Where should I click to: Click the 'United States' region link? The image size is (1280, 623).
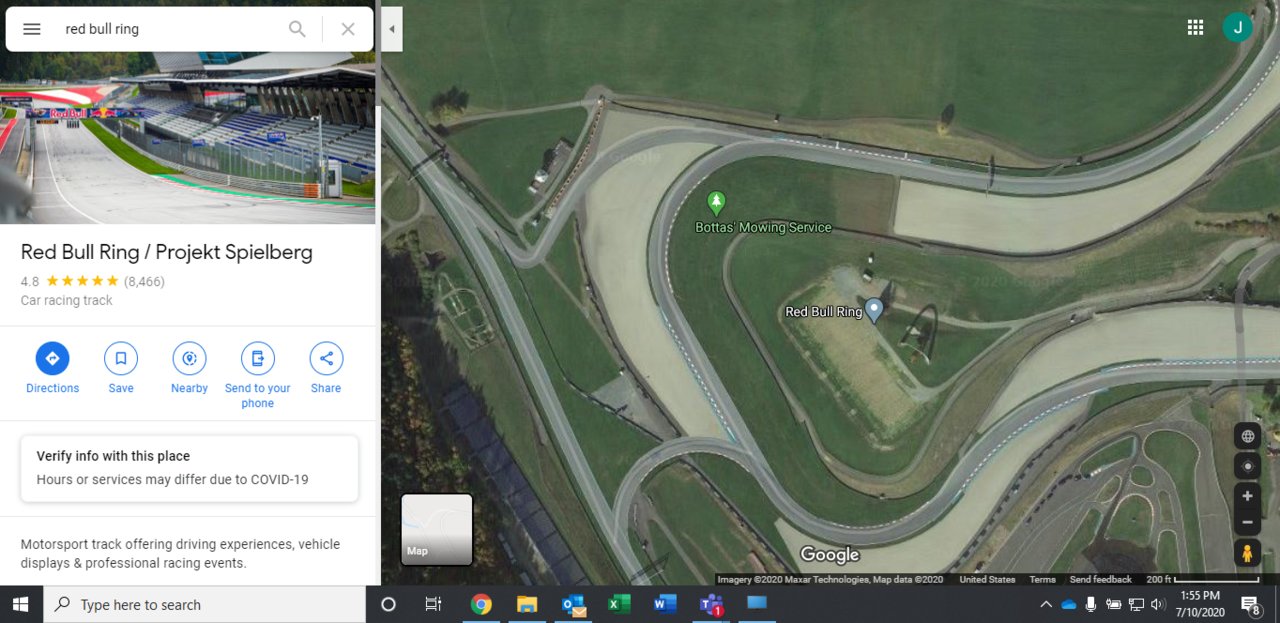click(987, 579)
